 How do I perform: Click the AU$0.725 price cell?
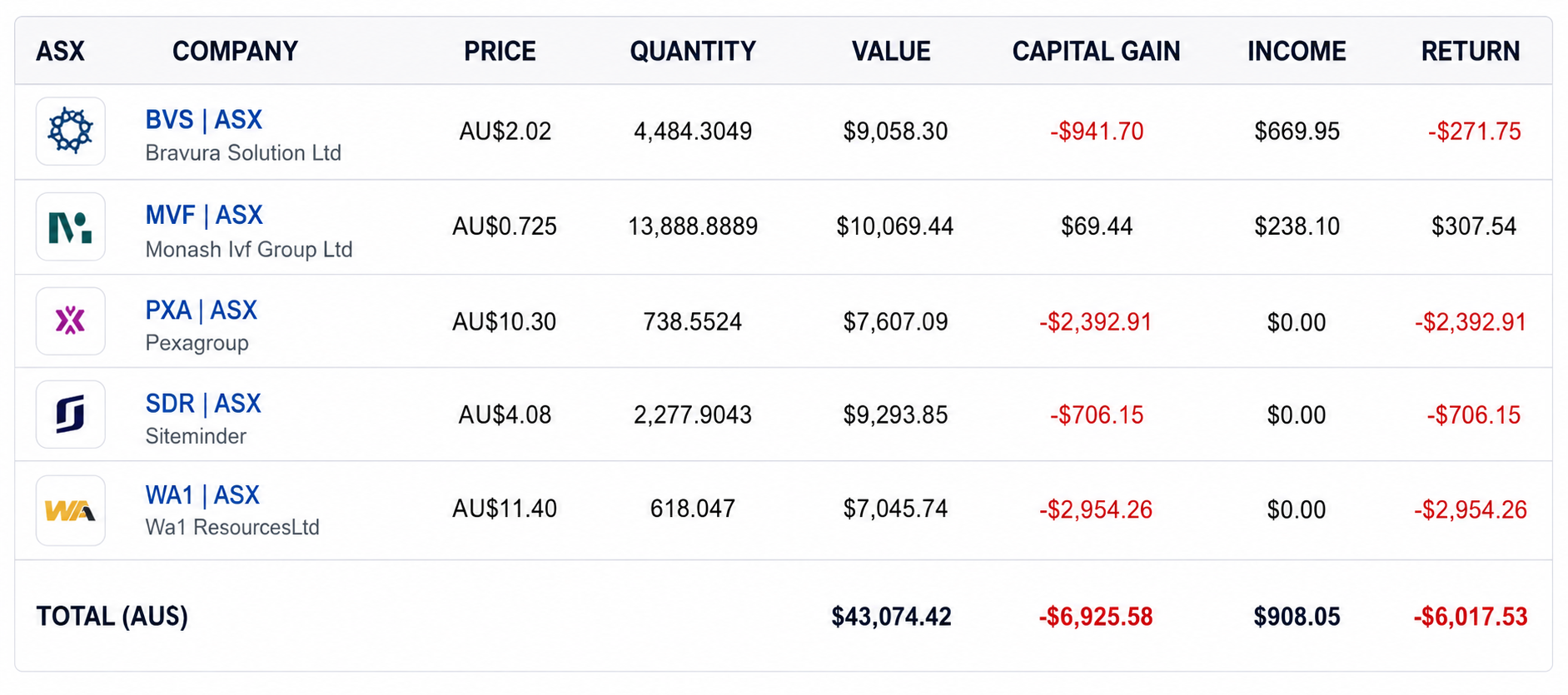(x=505, y=226)
